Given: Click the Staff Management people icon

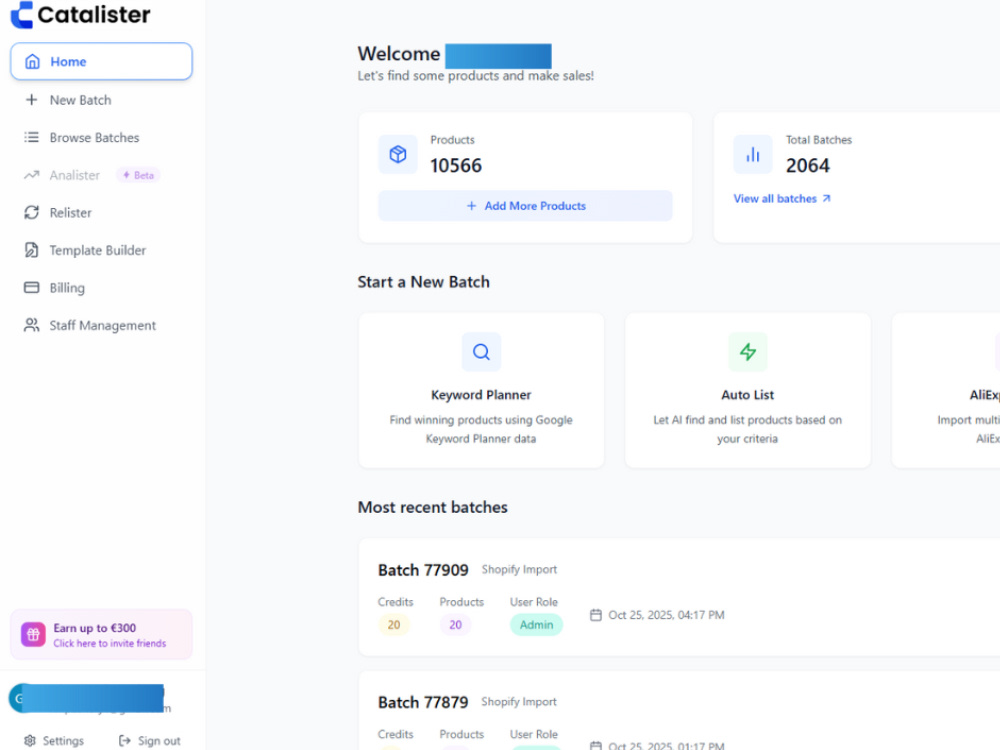Looking at the screenshot, I should (31, 325).
